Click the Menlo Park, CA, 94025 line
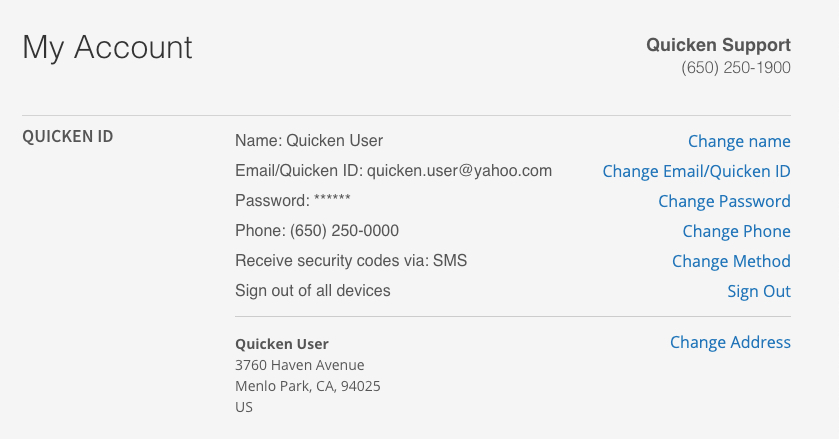This screenshot has height=439, width=839. tap(308, 386)
